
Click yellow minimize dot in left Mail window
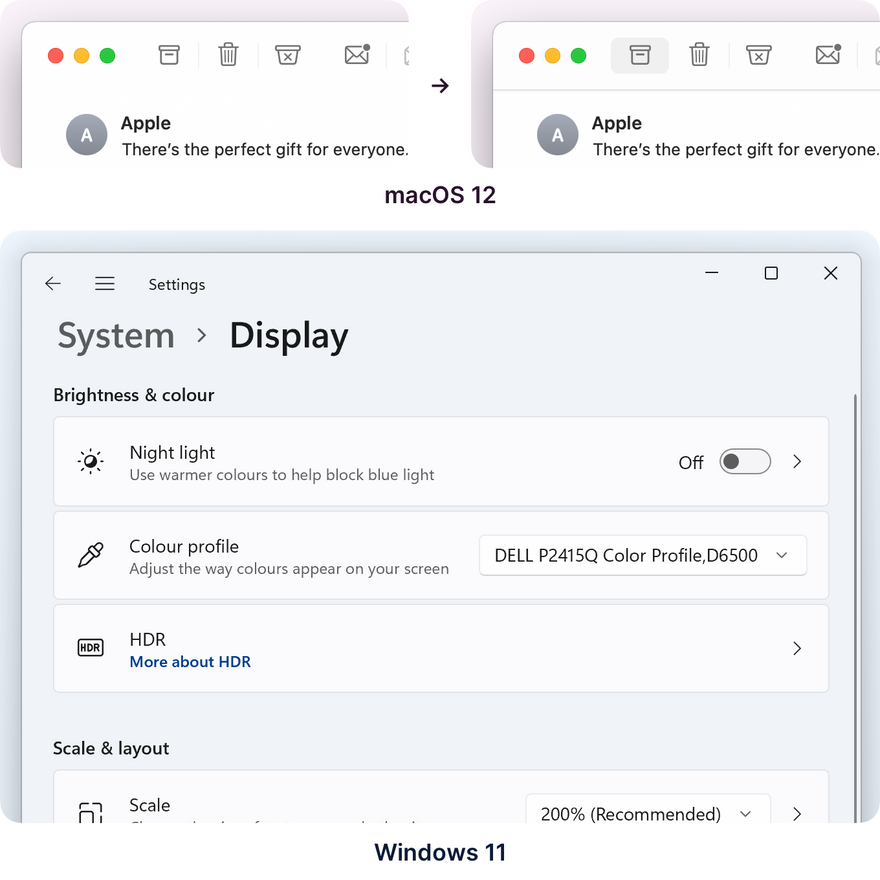tap(81, 56)
